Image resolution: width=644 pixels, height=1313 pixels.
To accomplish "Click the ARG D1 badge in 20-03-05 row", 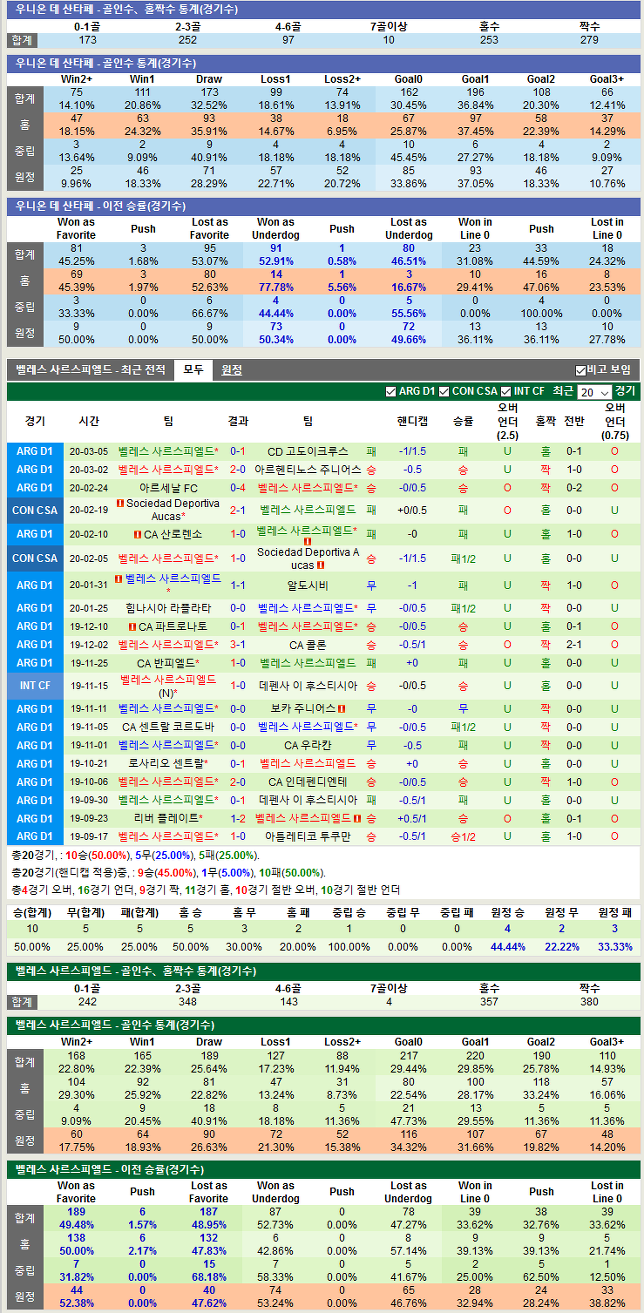I will point(35,451).
